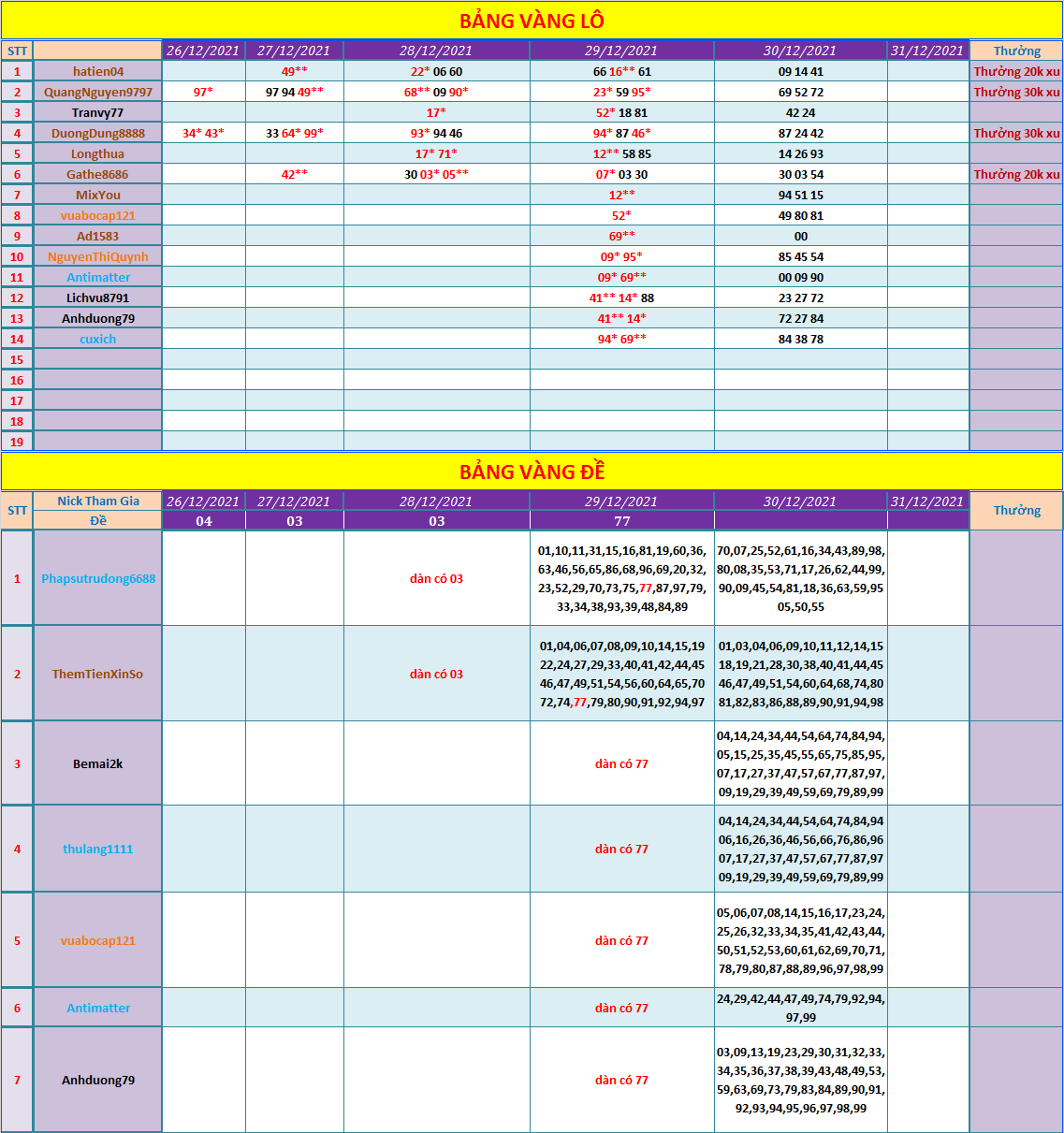Select dàn có 77 in thulang1111 row

pos(621,849)
